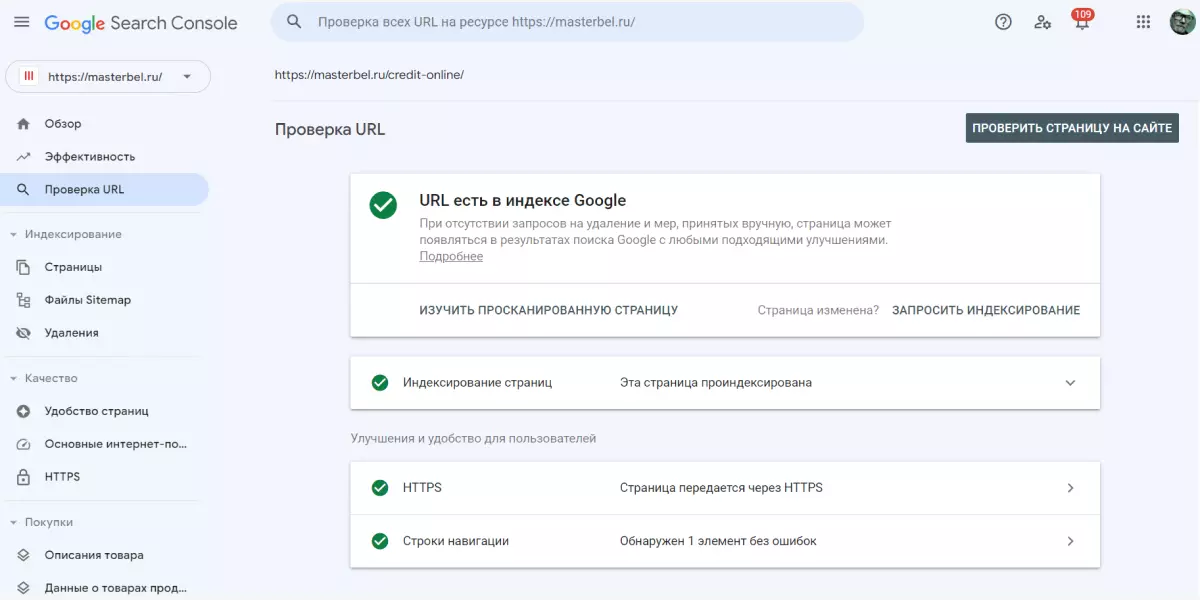1200x600 pixels.
Task: Click label Улучшения и удобство для пользователей
Action: click(x=473, y=438)
